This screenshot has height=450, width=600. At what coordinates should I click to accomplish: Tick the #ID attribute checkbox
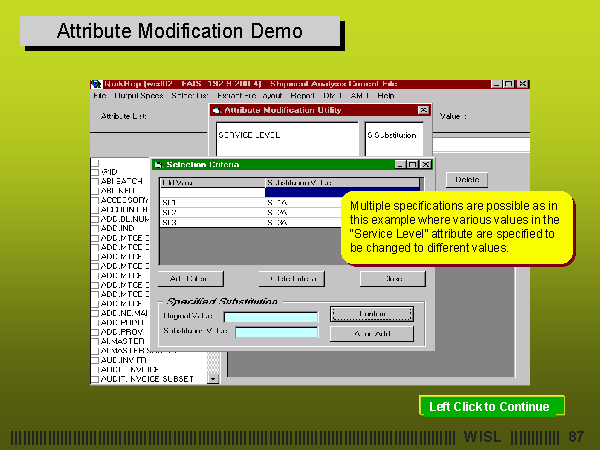95,171
